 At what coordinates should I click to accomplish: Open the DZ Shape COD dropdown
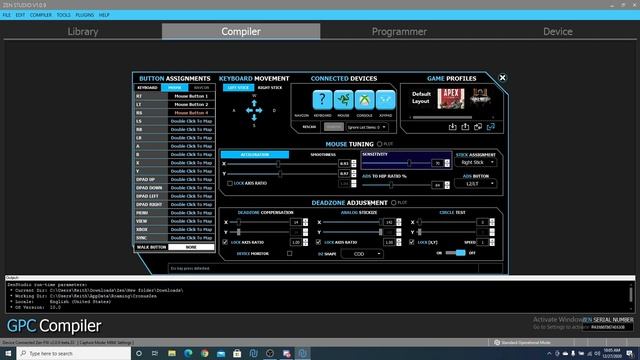[x=362, y=254]
